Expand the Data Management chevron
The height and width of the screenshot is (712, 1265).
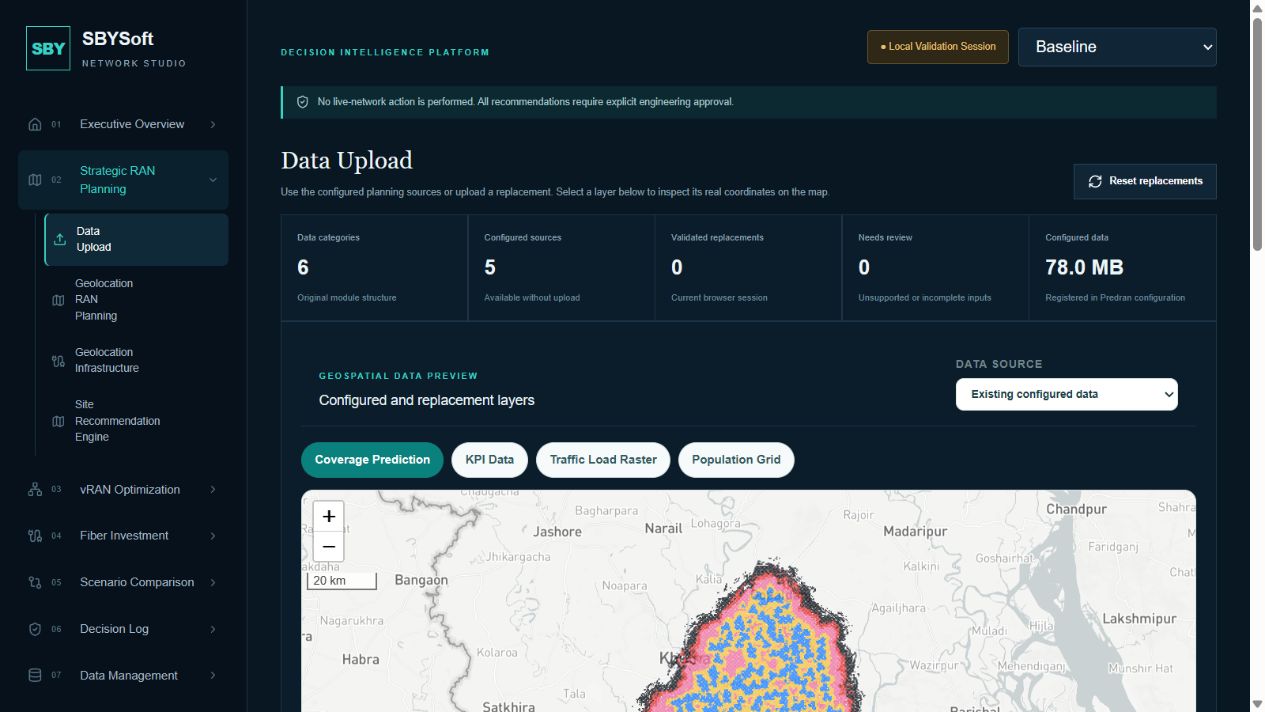point(213,675)
